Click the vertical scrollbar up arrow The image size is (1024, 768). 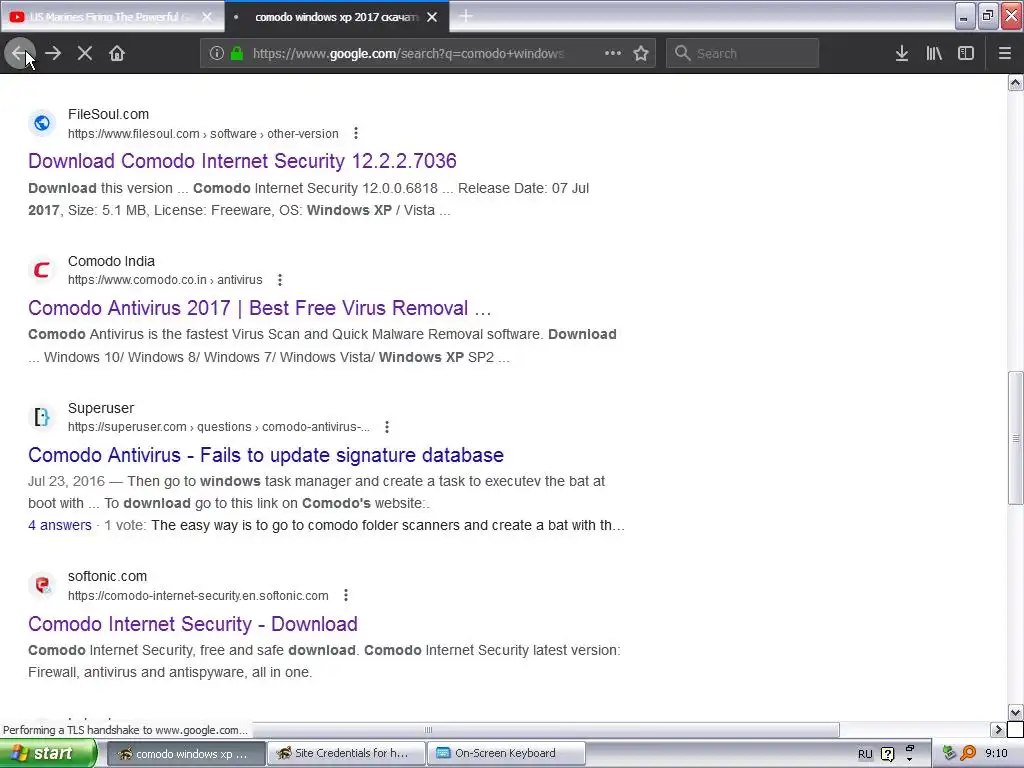(x=1016, y=83)
